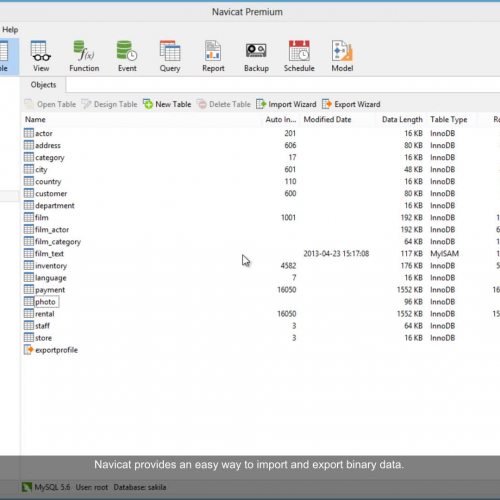Image resolution: width=500 pixels, height=500 pixels.
Task: Click the address table icon
Action: point(29,145)
